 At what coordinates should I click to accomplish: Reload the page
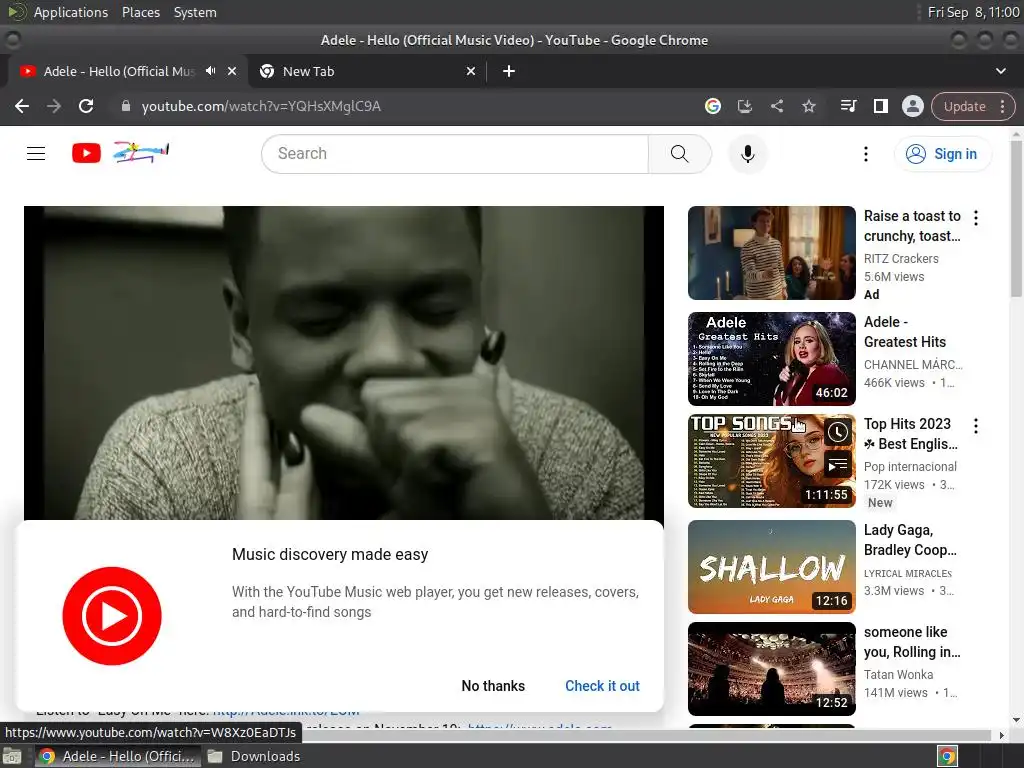pyautogui.click(x=86, y=106)
